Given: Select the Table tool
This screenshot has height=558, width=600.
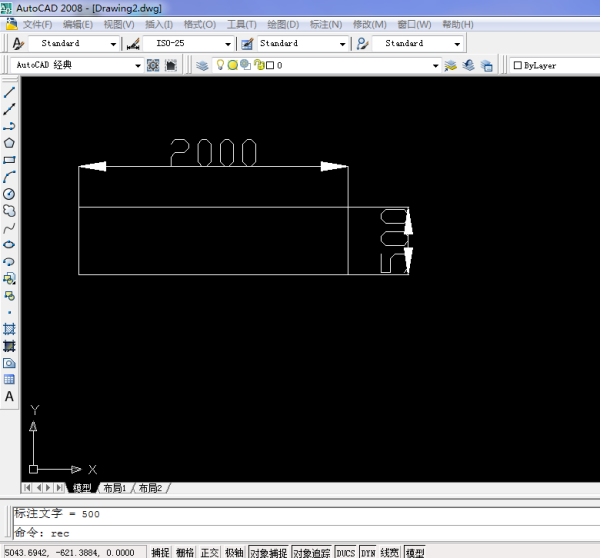Looking at the screenshot, I should click(9, 380).
